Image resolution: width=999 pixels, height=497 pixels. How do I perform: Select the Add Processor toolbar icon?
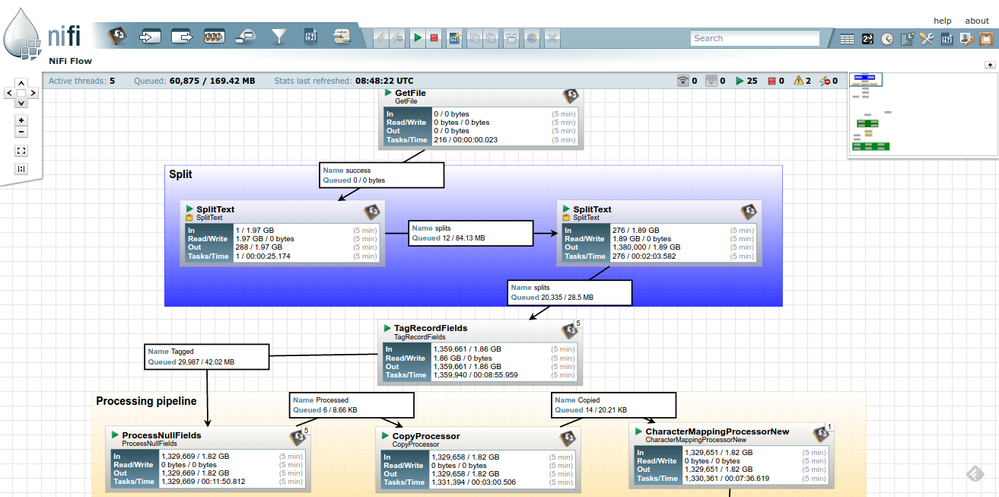click(118, 37)
